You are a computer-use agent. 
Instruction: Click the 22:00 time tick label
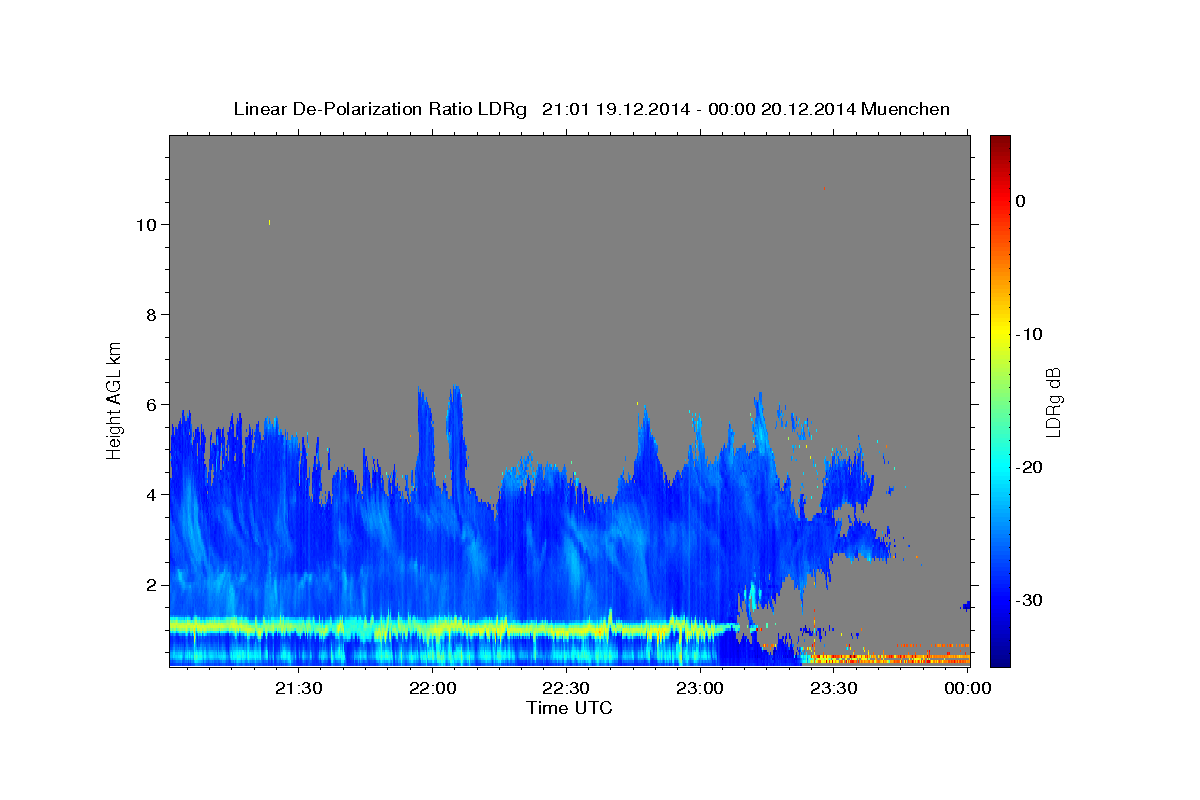point(433,688)
